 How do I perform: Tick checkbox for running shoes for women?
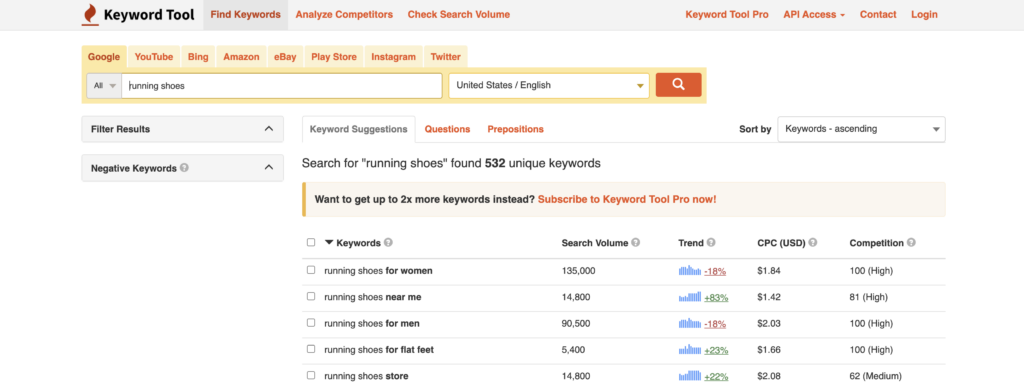click(311, 270)
